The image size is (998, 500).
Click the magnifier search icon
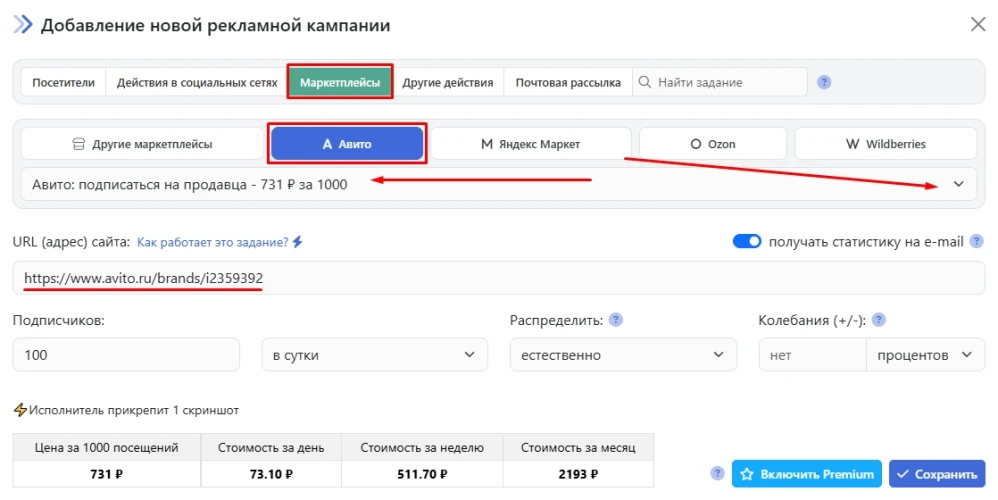(645, 82)
